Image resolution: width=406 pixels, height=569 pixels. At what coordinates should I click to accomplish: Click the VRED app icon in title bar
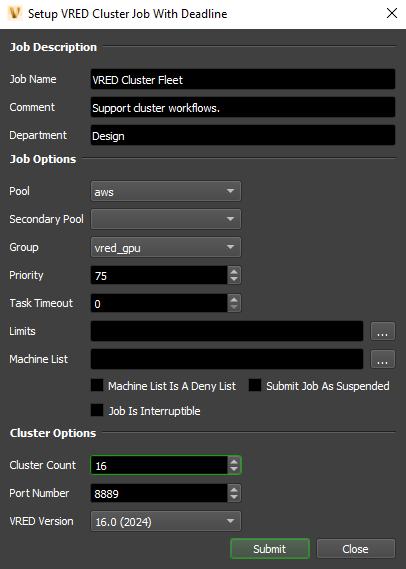[x=15, y=13]
